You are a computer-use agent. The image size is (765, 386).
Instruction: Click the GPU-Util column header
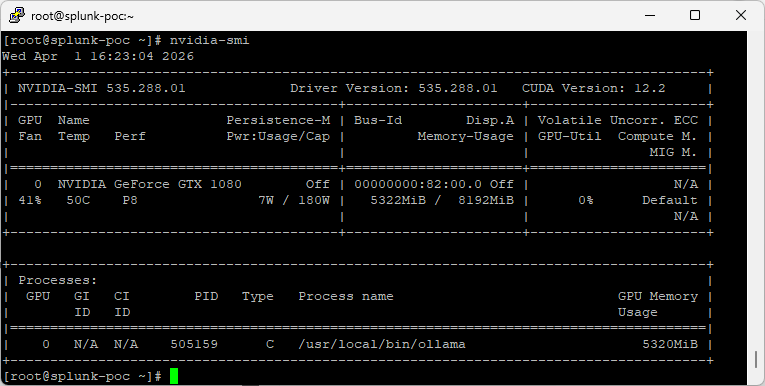click(x=569, y=136)
